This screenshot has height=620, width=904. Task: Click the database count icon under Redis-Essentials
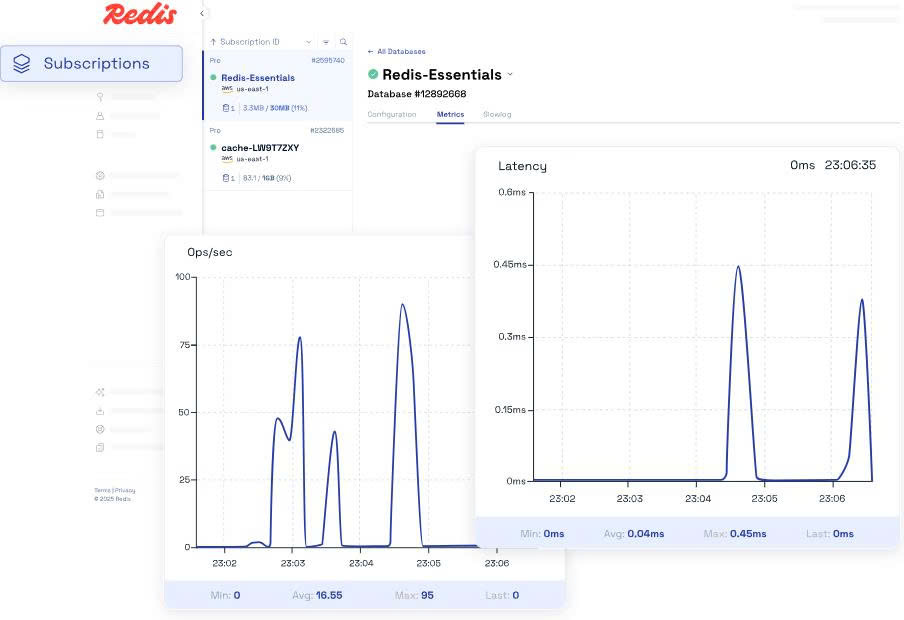click(x=227, y=108)
